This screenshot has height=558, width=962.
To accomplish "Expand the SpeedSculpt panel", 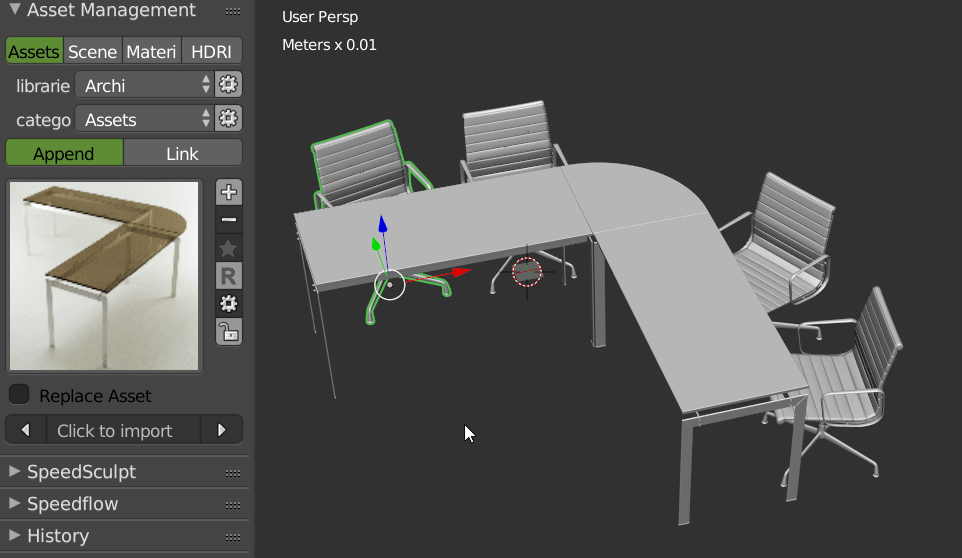I will (x=15, y=471).
